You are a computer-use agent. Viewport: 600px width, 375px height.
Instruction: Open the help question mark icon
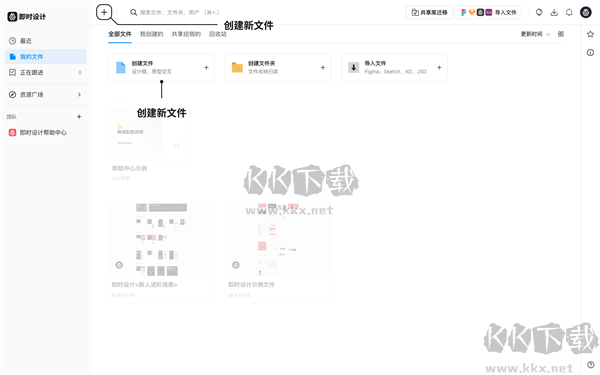click(590, 365)
